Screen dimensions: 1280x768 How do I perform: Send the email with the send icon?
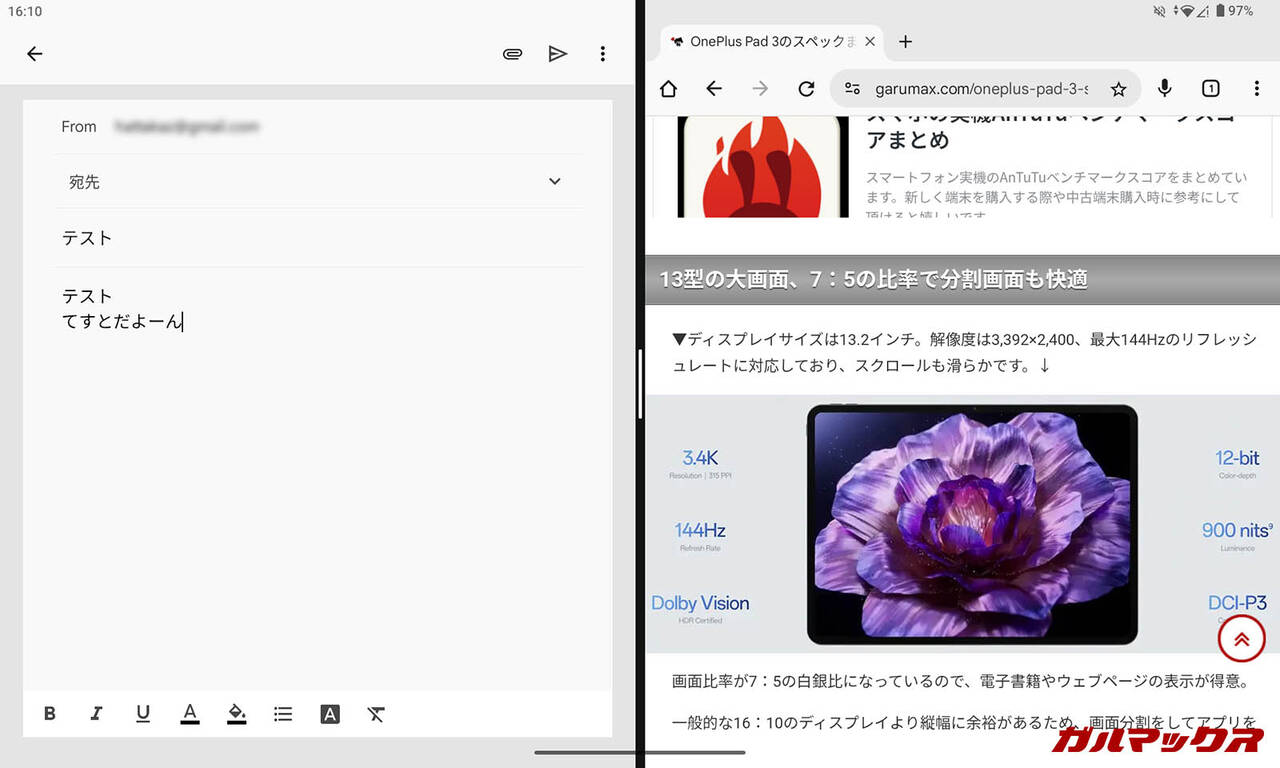click(558, 54)
